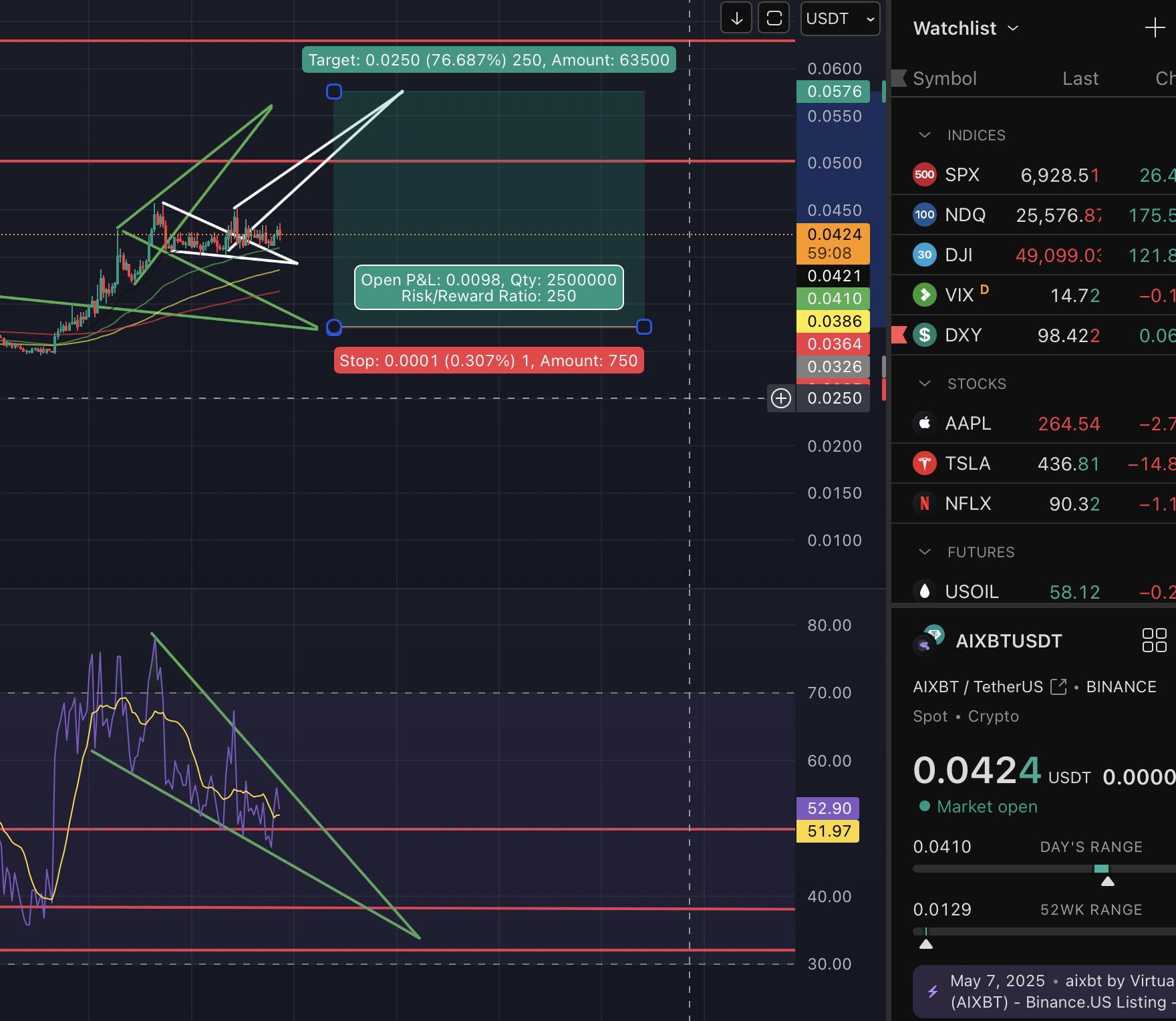Viewport: 1176px width, 1021px height.
Task: Collapse the FUTURES section
Action: tap(925, 552)
